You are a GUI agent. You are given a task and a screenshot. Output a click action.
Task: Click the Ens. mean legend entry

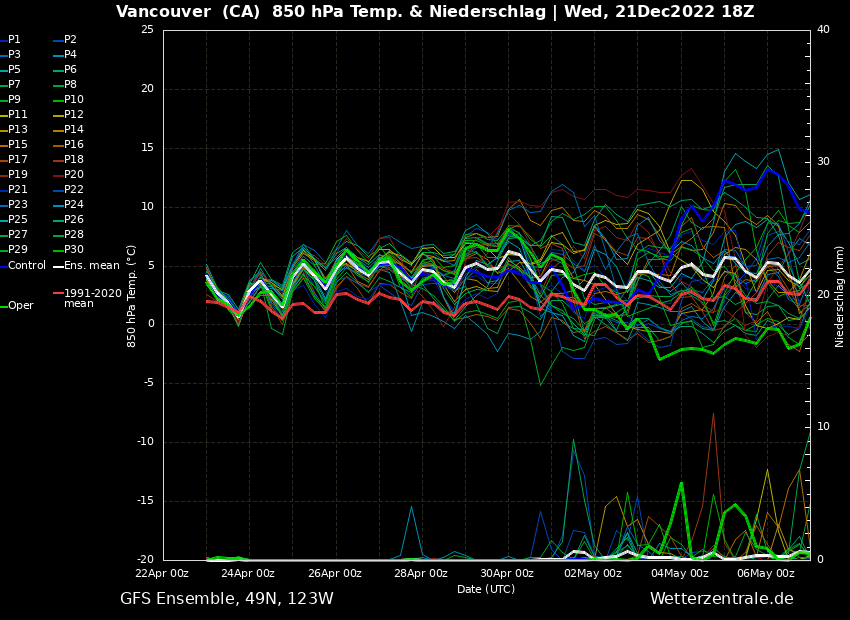91,266
